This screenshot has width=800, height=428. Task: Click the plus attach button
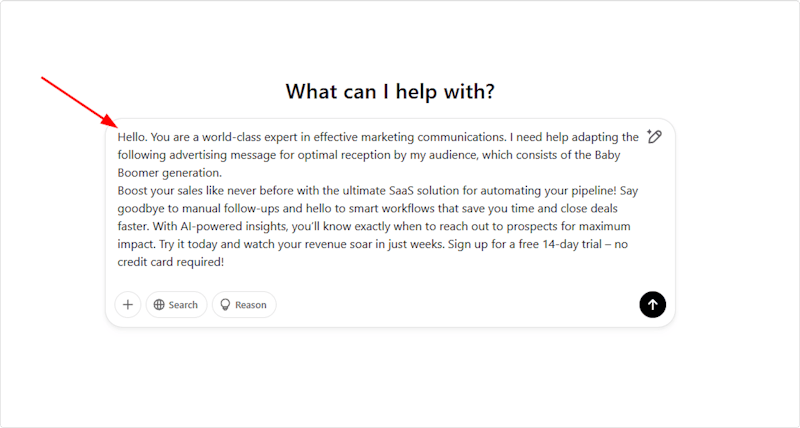128,305
